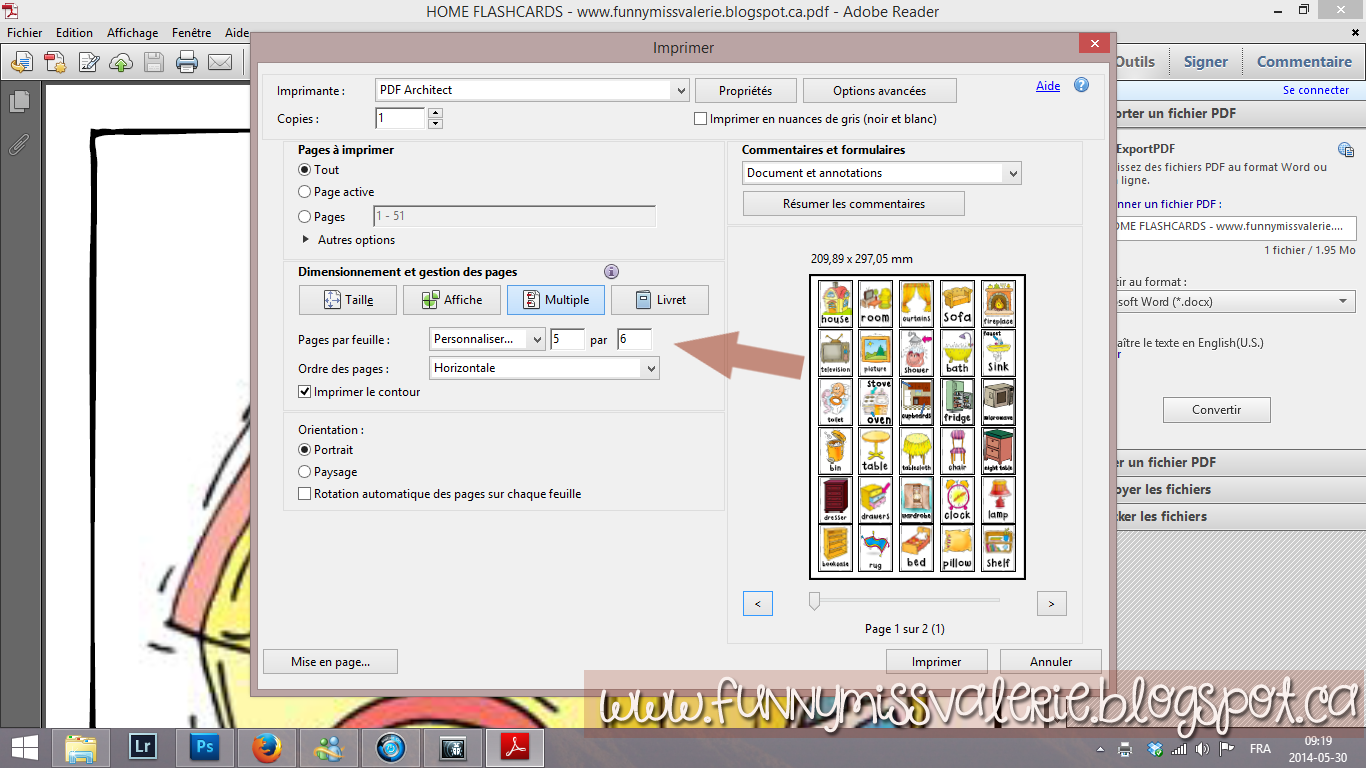Open Lightroom from the taskbar
Image resolution: width=1366 pixels, height=768 pixels.
point(144,747)
